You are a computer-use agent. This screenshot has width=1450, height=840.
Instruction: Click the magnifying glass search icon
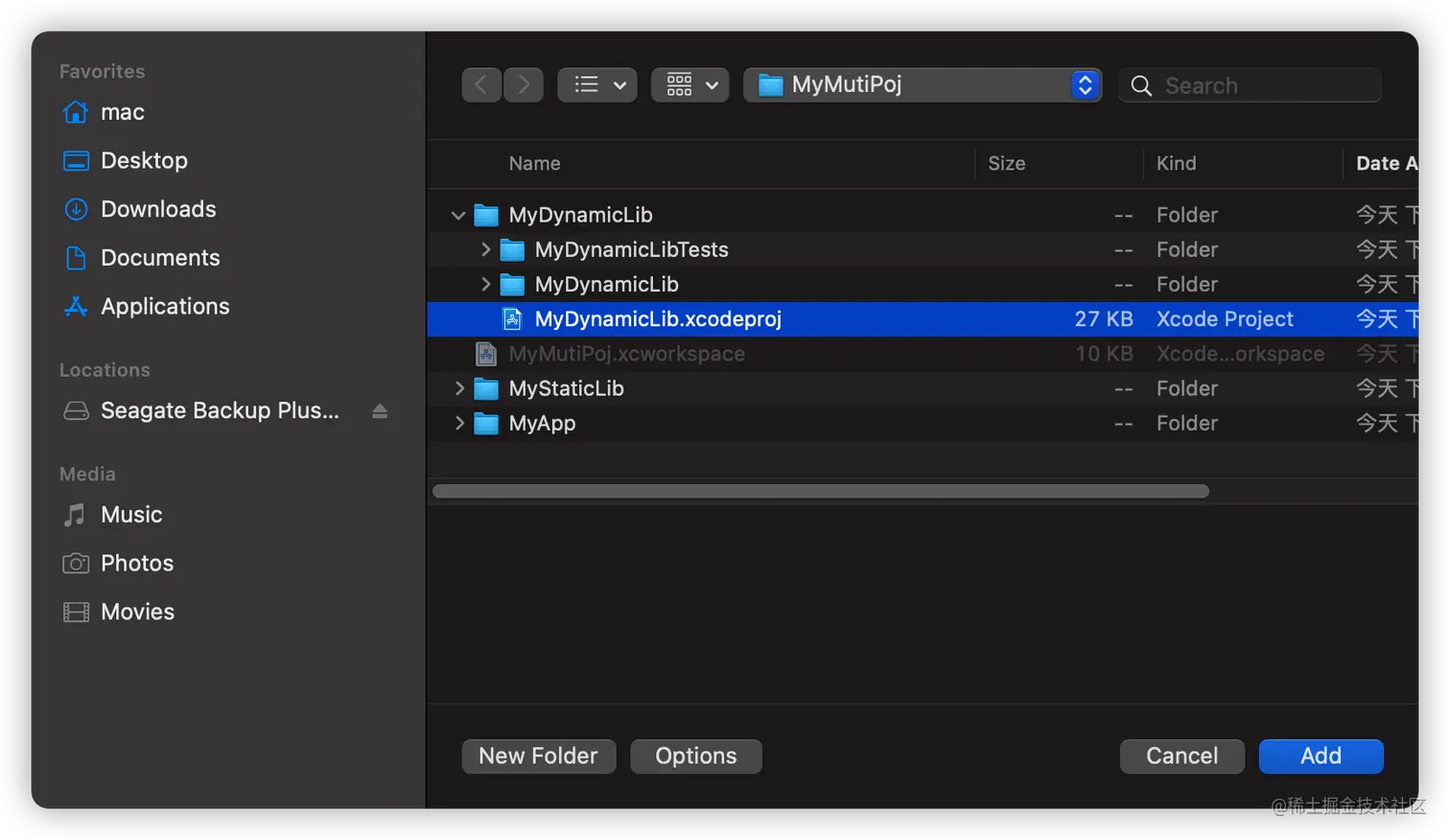(1141, 86)
